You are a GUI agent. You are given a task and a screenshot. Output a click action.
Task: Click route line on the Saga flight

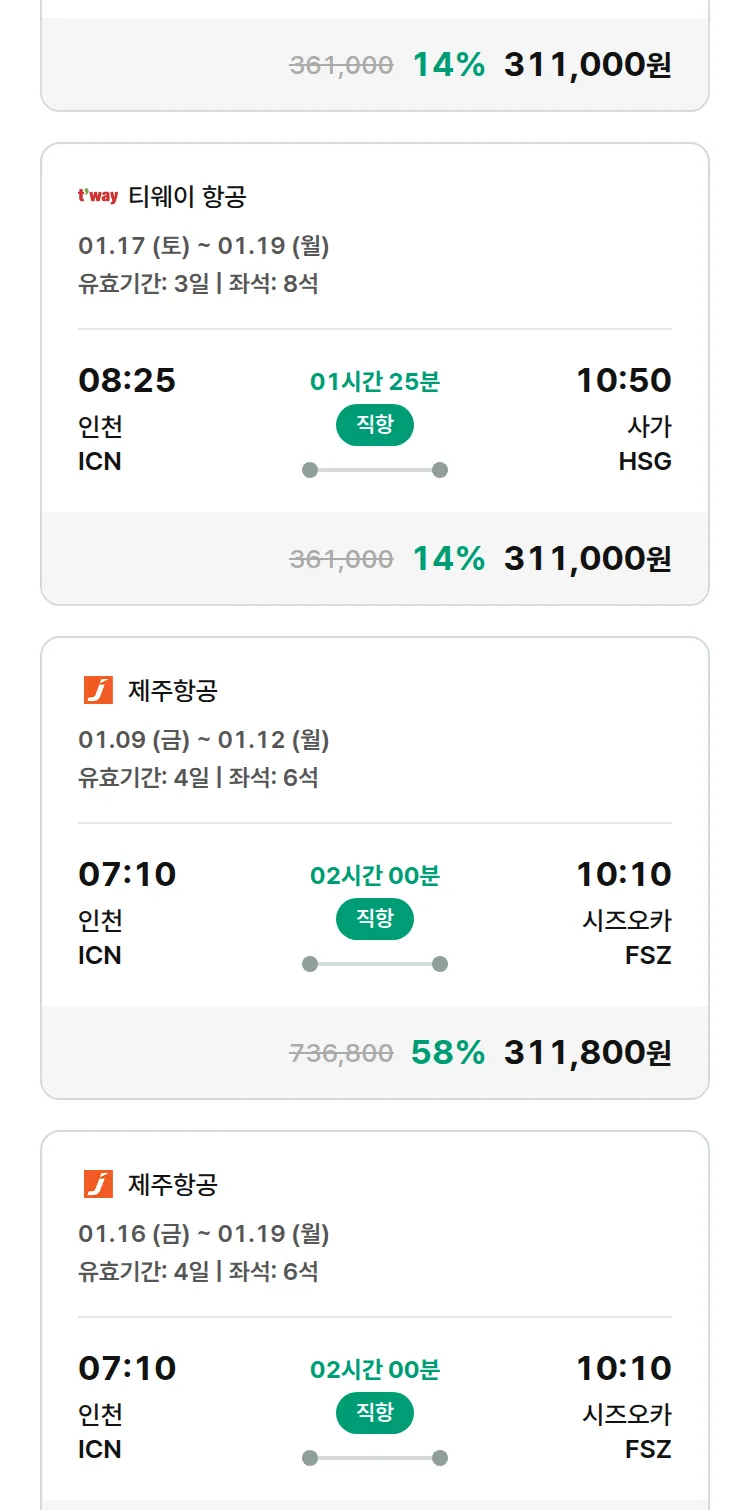tap(374, 470)
